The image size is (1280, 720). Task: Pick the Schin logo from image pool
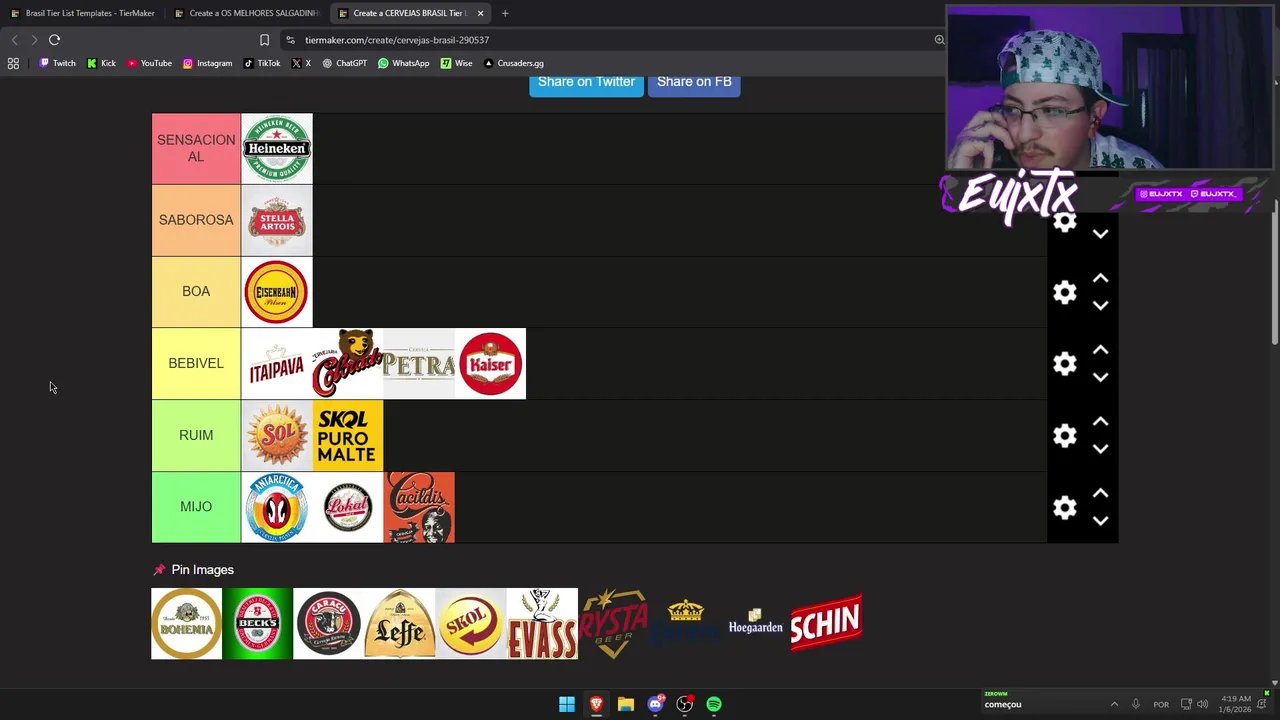(x=827, y=624)
